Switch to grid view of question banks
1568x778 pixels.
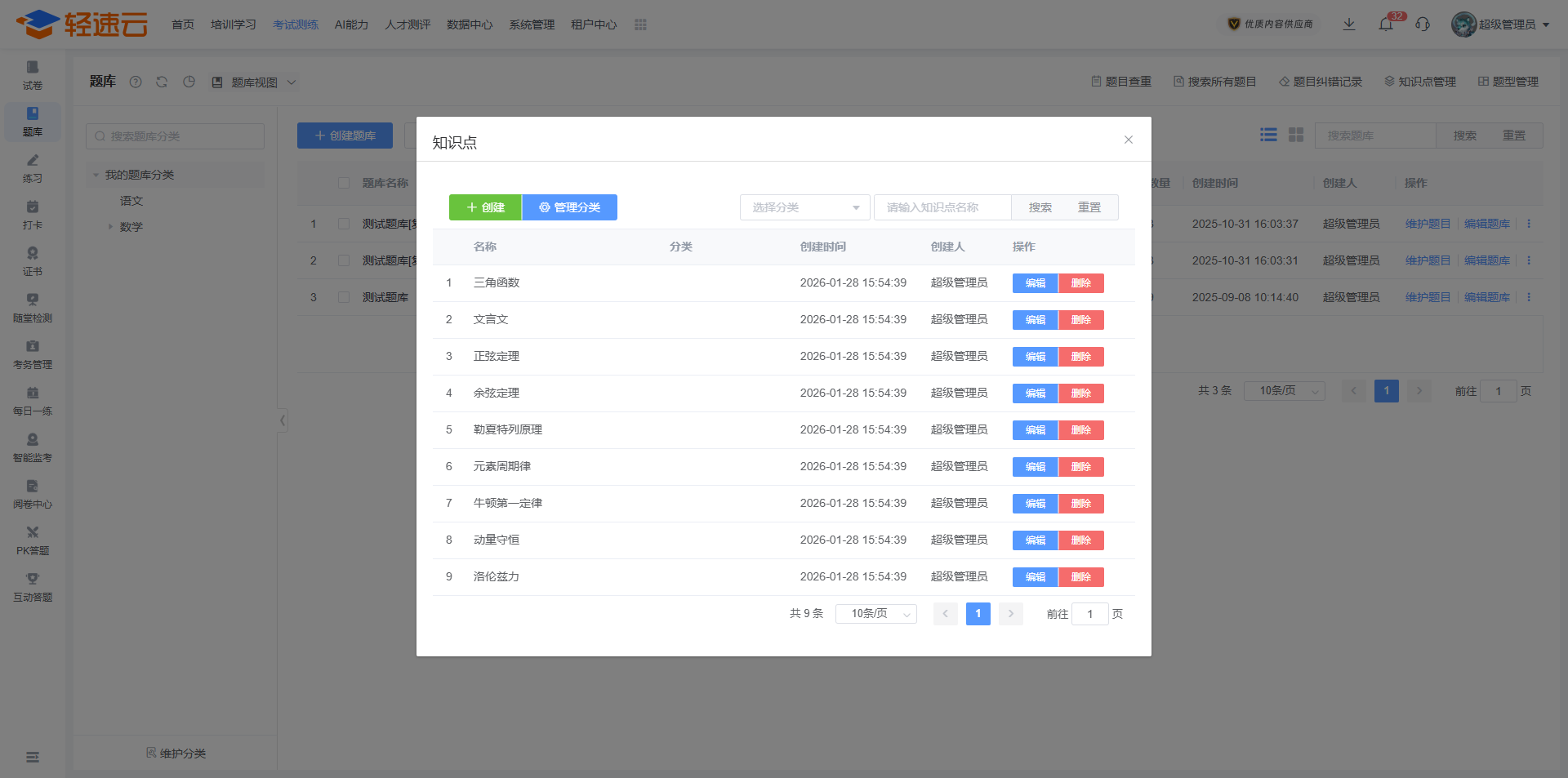[1296, 135]
